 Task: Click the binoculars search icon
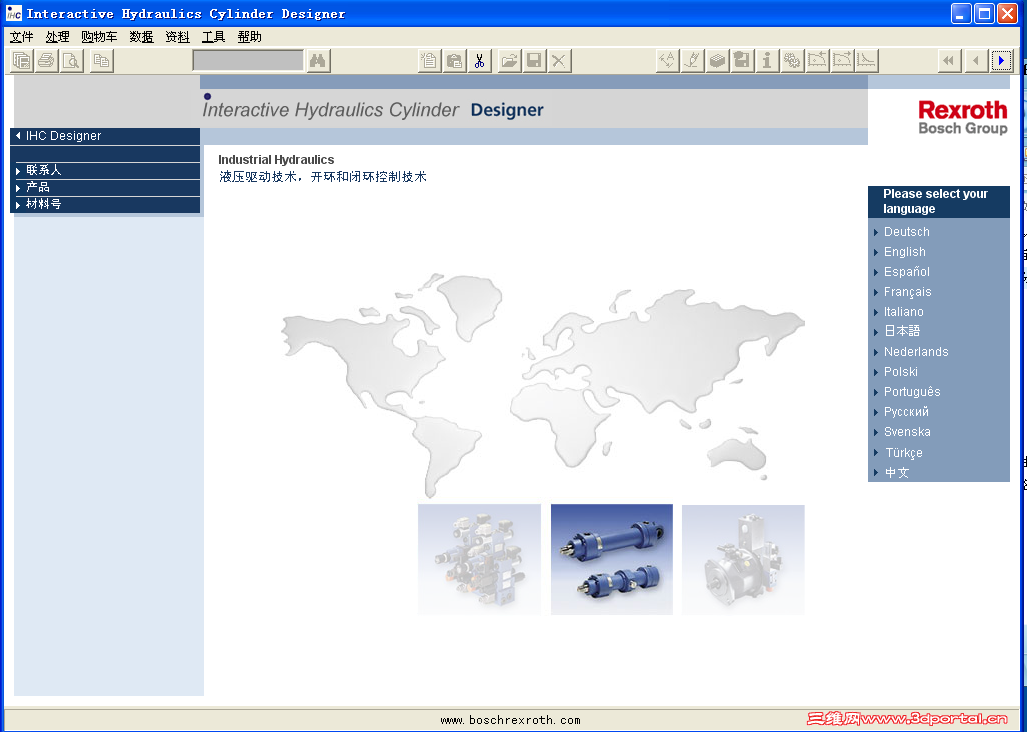click(x=318, y=61)
